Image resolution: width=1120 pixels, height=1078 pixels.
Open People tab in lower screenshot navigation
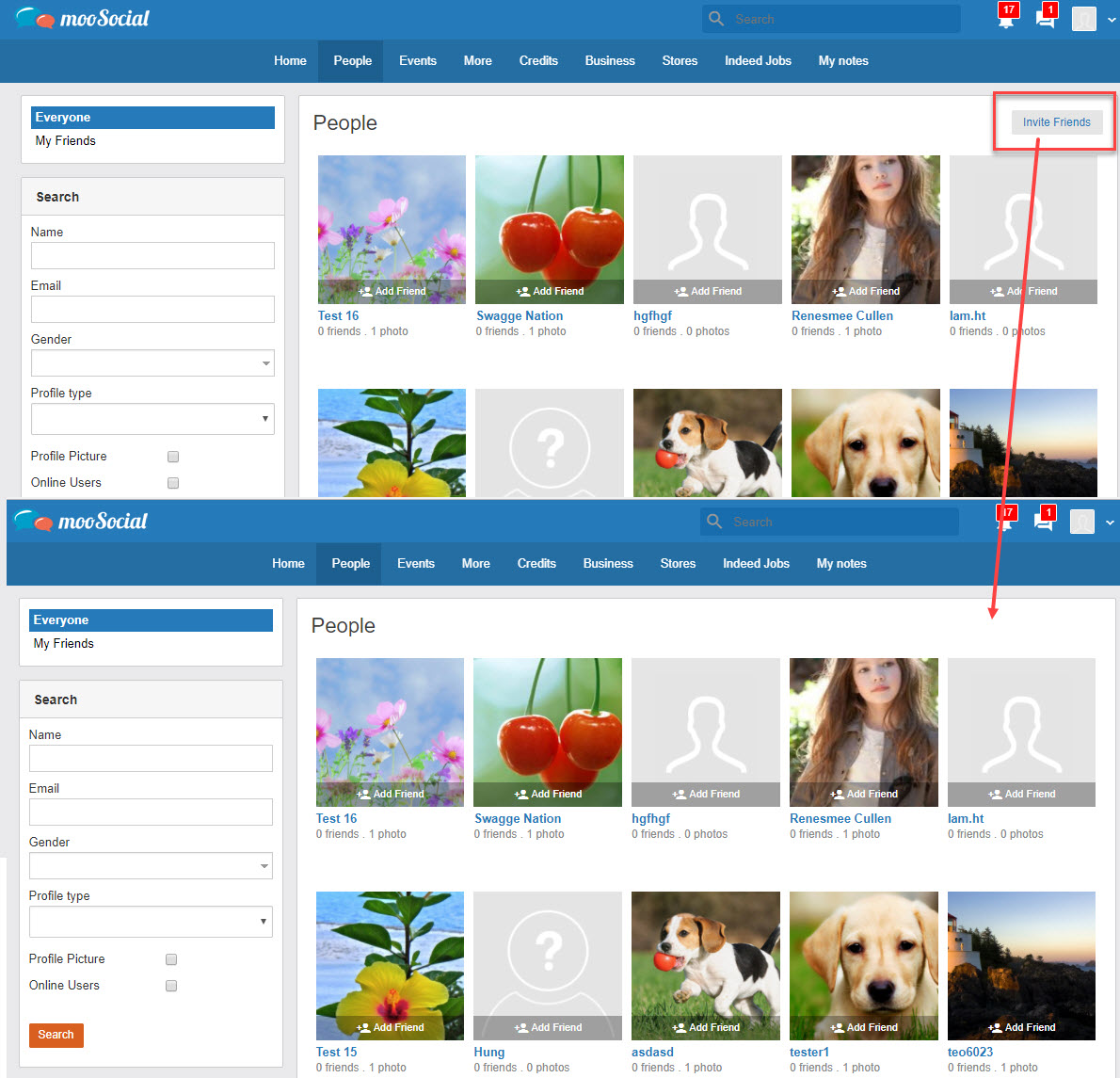(x=351, y=564)
